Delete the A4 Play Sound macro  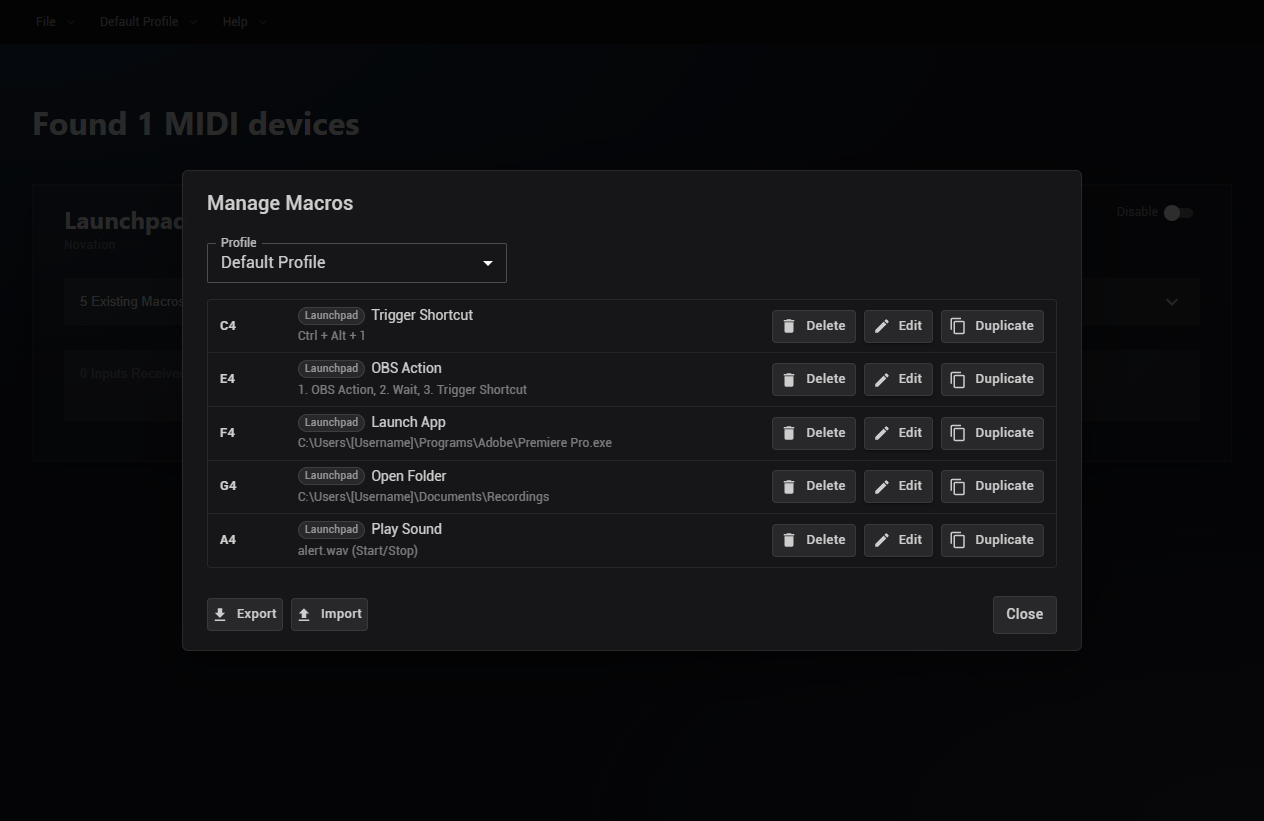(x=814, y=540)
